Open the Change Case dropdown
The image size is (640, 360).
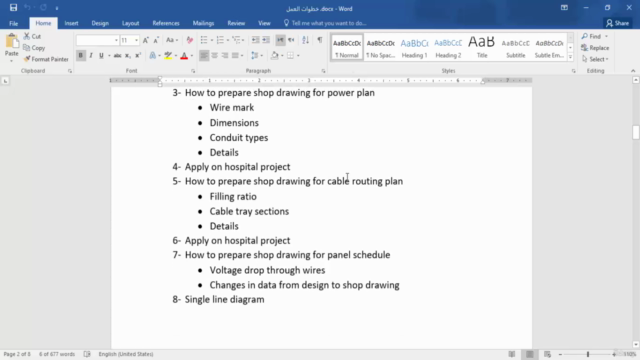[x=172, y=40]
